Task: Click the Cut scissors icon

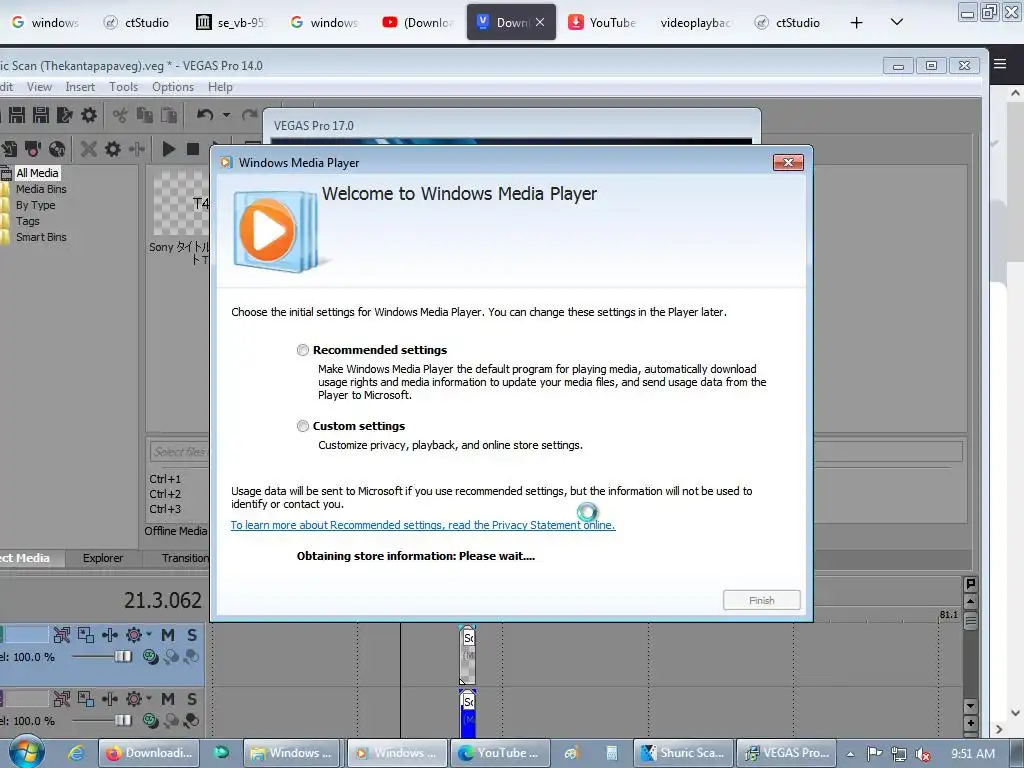Action: pos(120,116)
